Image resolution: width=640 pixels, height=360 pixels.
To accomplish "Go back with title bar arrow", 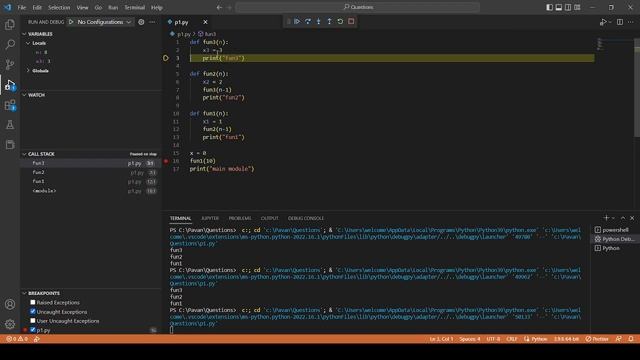I will [x=219, y=7].
